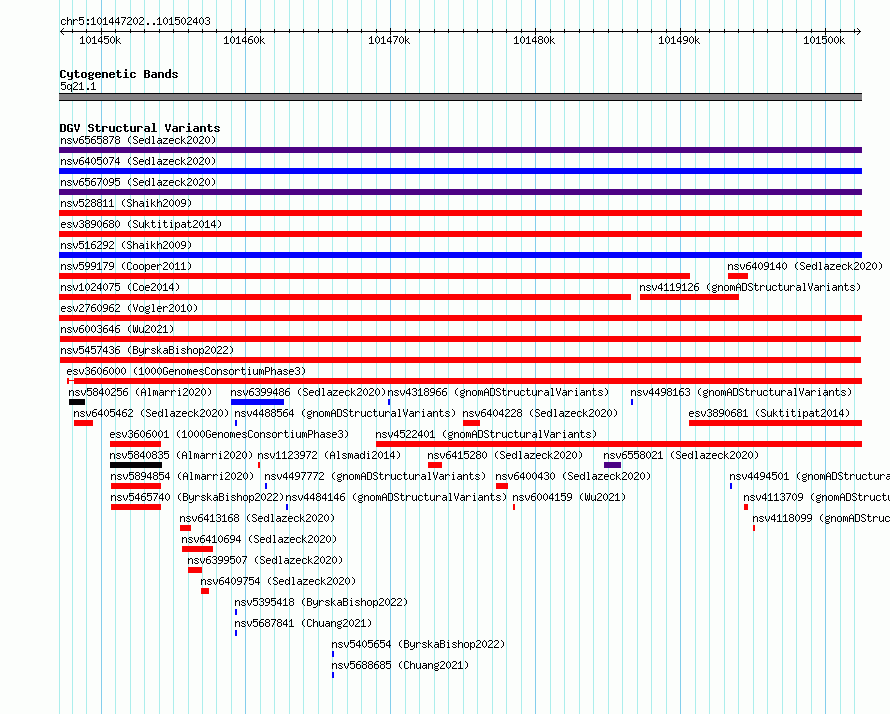This screenshot has width=890, height=714.
Task: Open nsv6409140 (Sedlazeck2020) variant label
Action: click(805, 266)
